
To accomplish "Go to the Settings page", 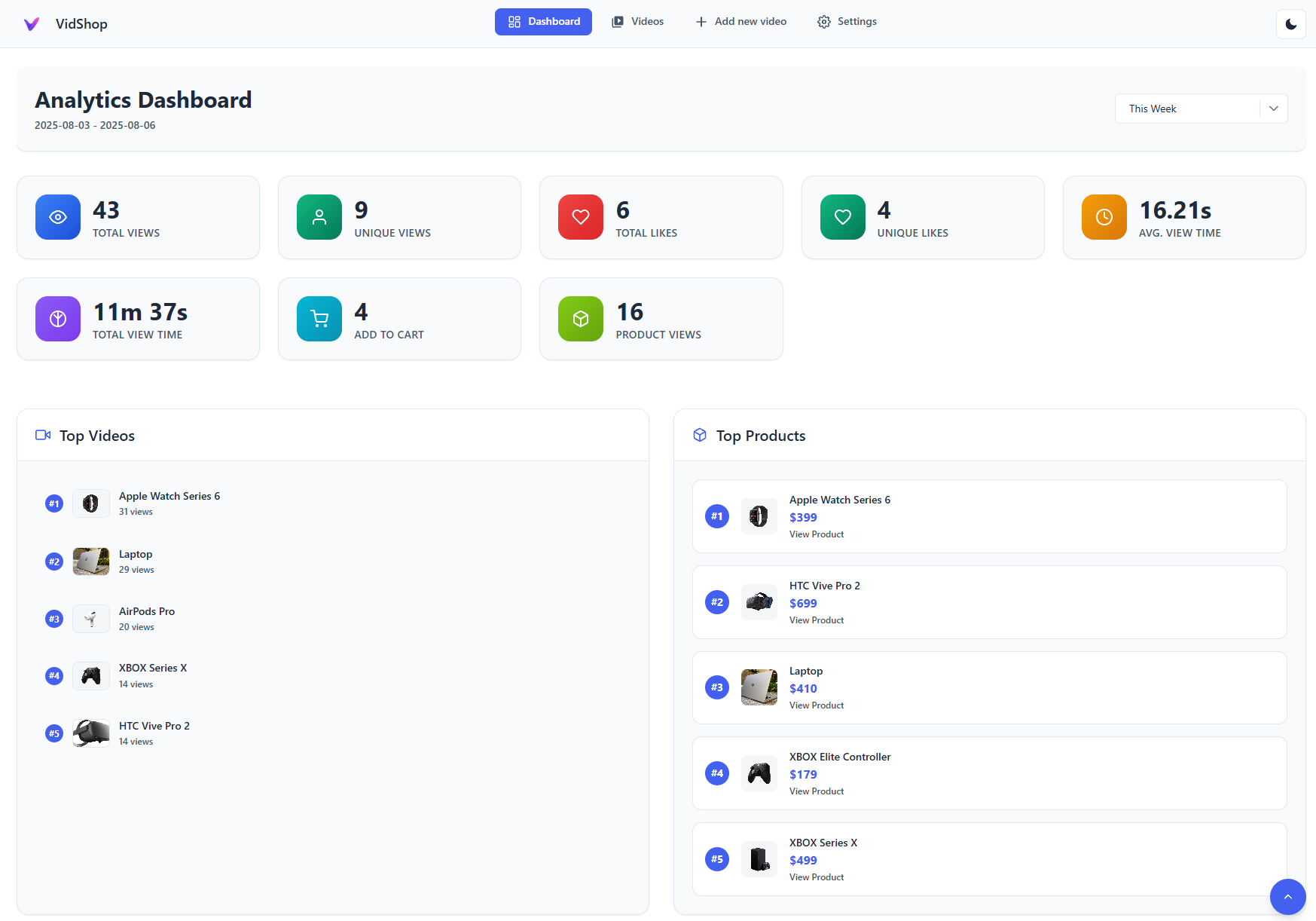I will (x=847, y=22).
